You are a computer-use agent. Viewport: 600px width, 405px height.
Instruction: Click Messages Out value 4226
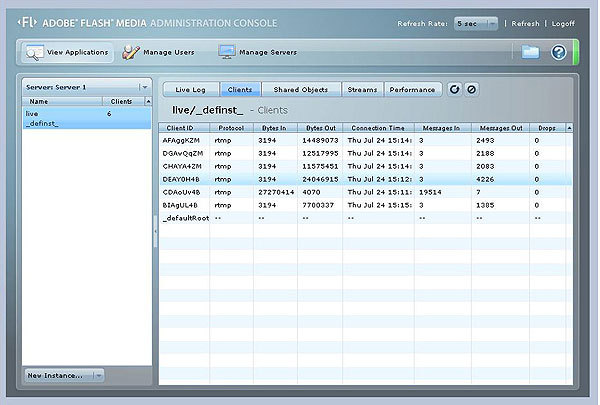(485, 179)
